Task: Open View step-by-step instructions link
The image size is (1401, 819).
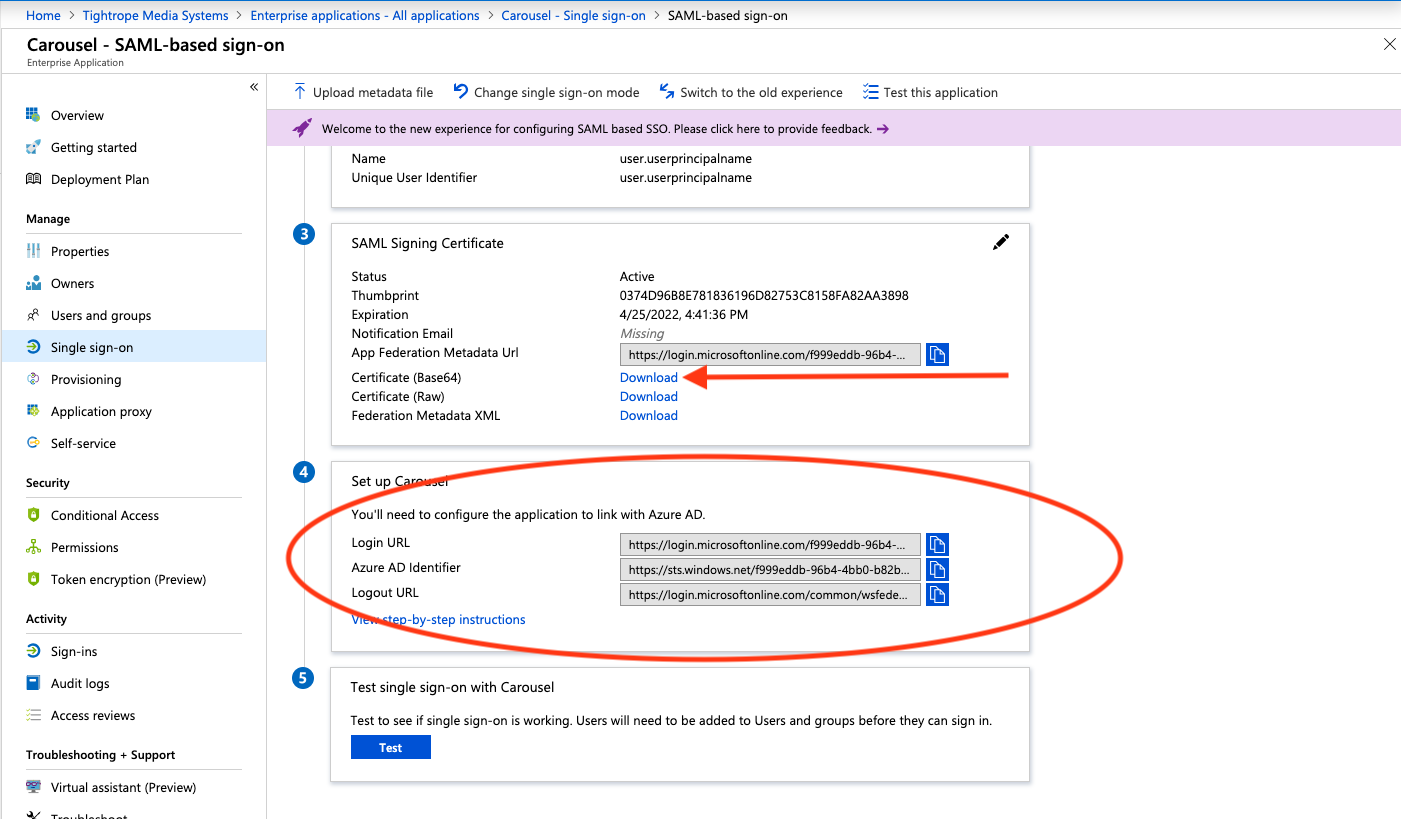Action: pyautogui.click(x=438, y=619)
